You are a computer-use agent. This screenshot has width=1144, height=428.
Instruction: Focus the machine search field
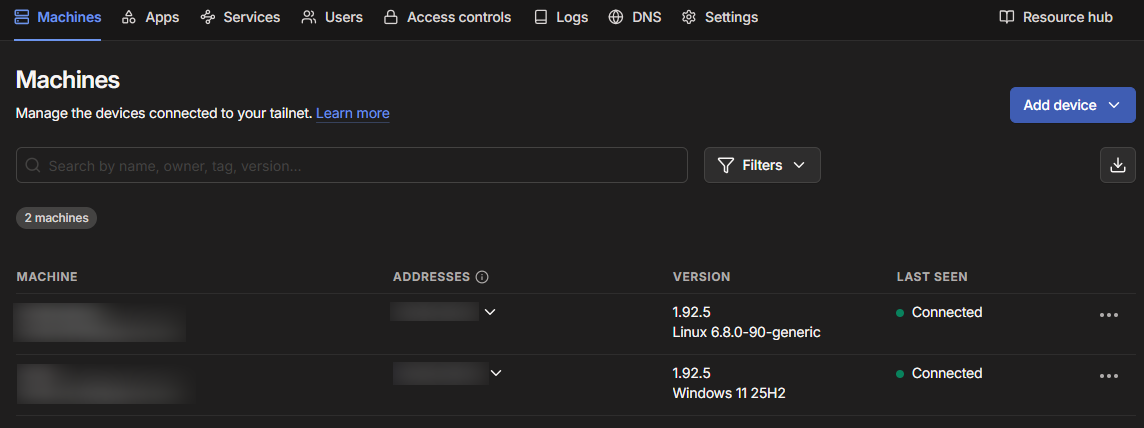pyautogui.click(x=352, y=165)
